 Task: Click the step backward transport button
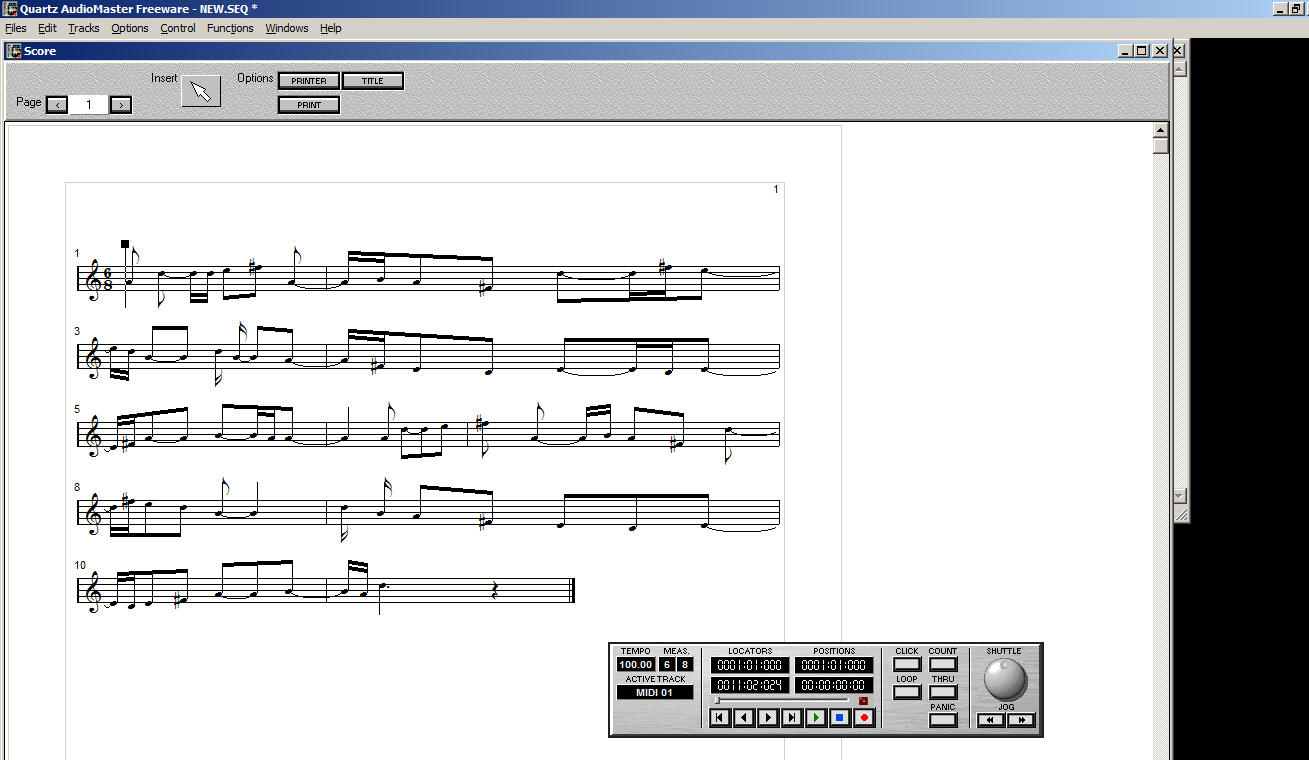[744, 717]
